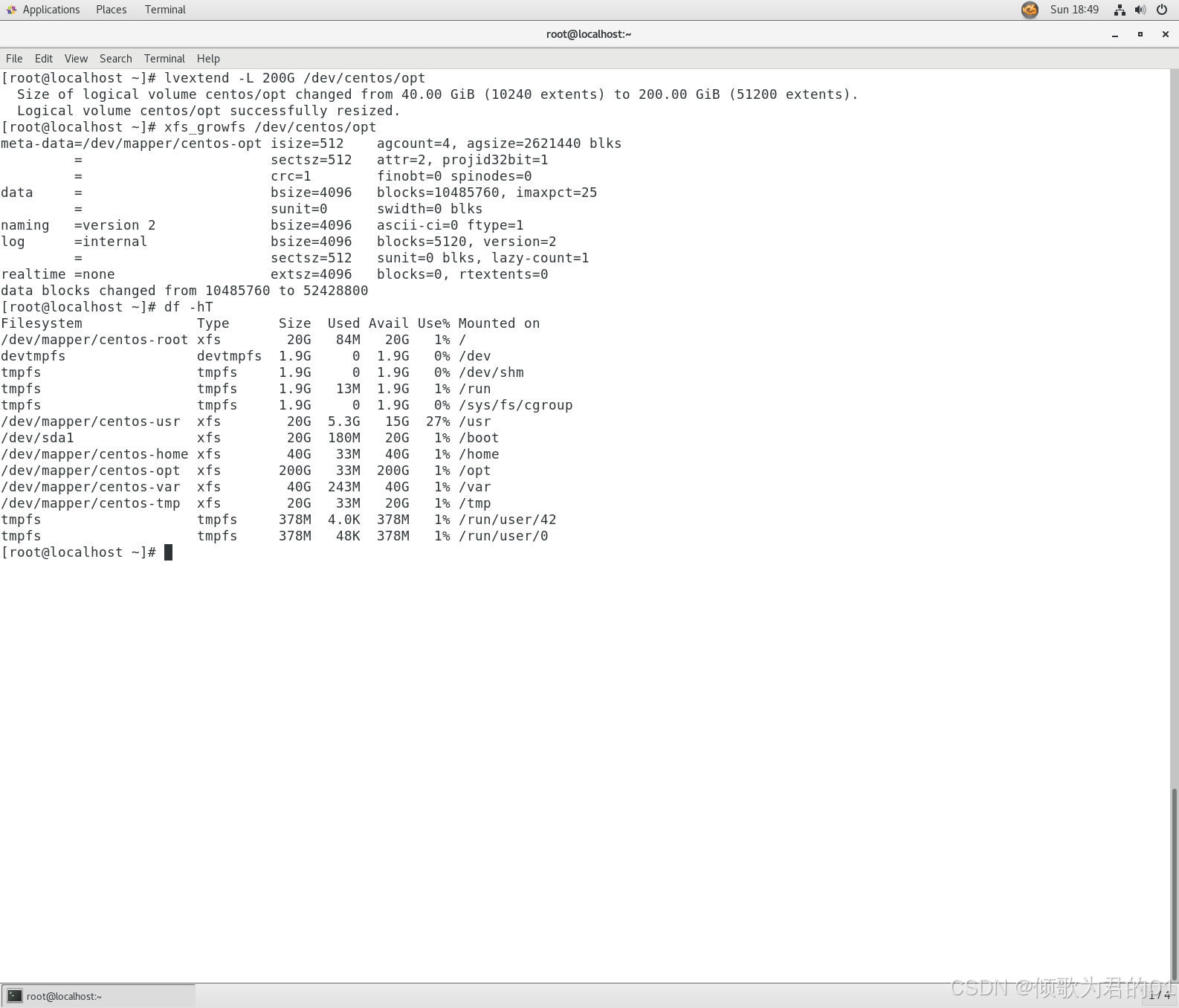This screenshot has height=1008, width=1179.
Task: Maximize the terminal window
Action: (1140, 34)
